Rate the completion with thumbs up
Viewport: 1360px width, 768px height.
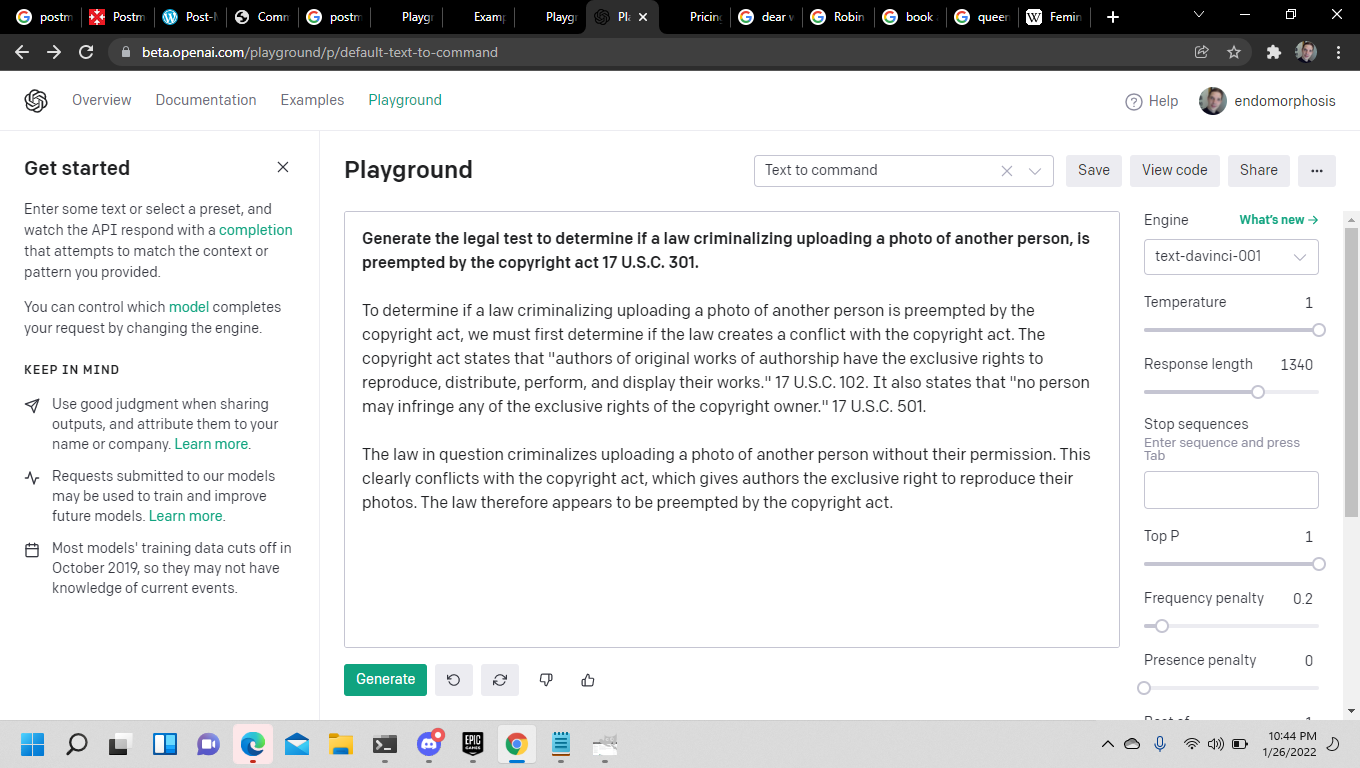588,680
